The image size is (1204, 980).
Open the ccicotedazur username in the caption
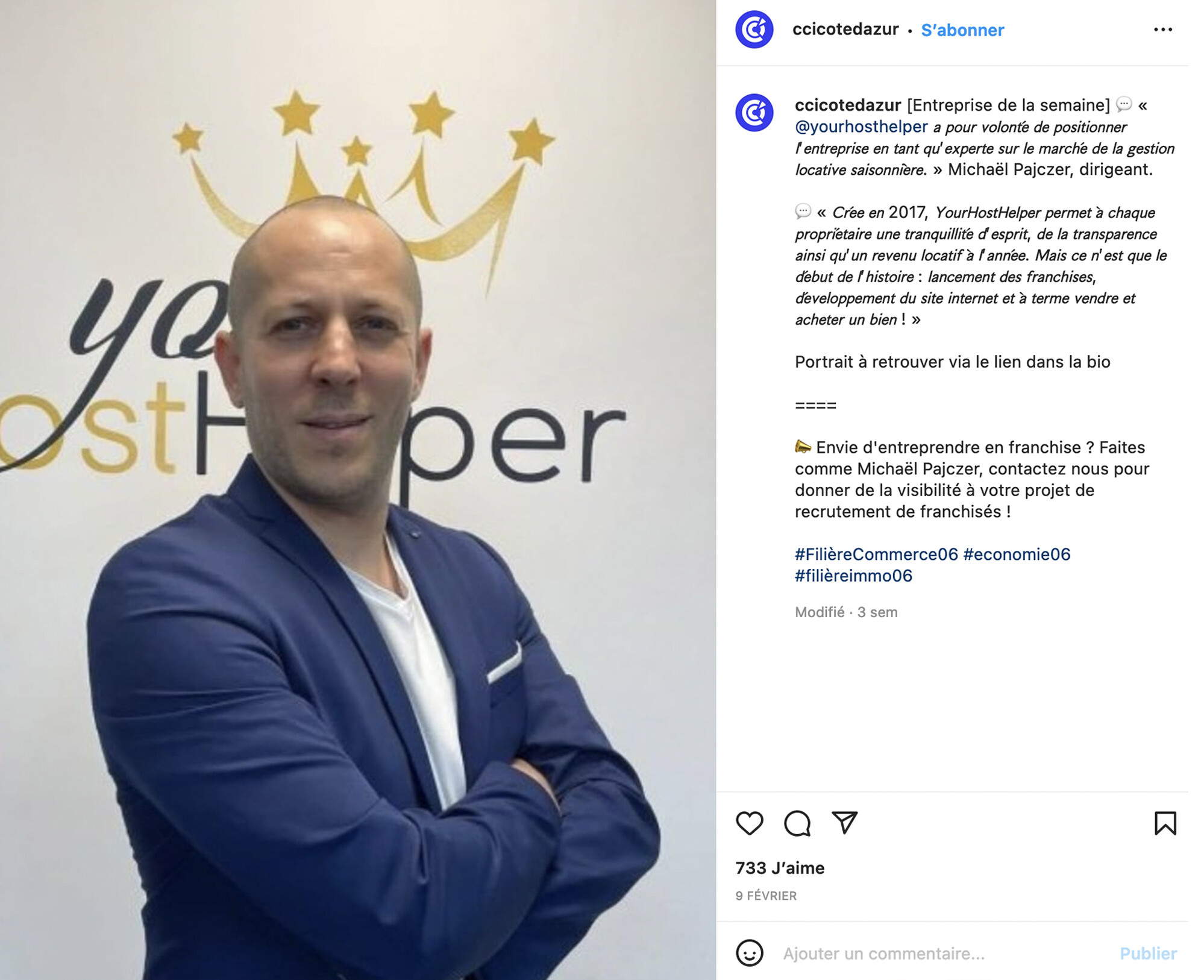(848, 105)
